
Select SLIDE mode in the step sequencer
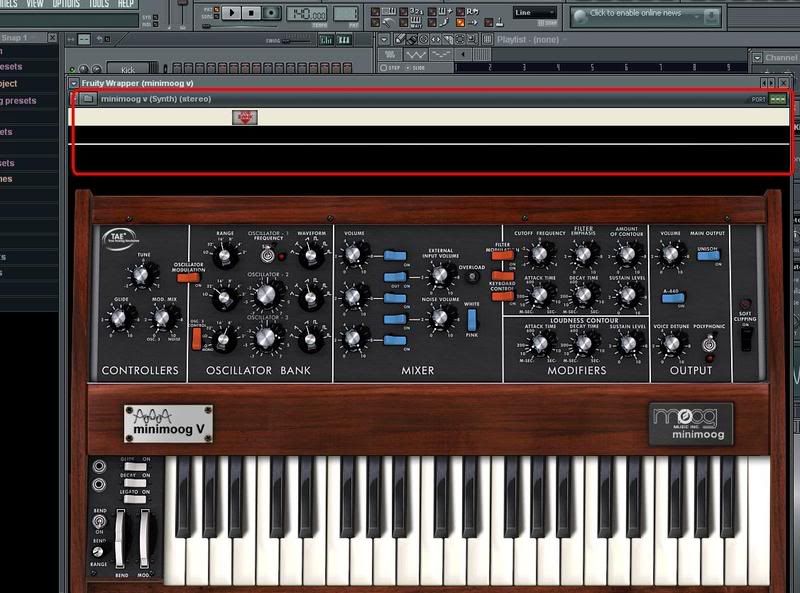point(416,68)
